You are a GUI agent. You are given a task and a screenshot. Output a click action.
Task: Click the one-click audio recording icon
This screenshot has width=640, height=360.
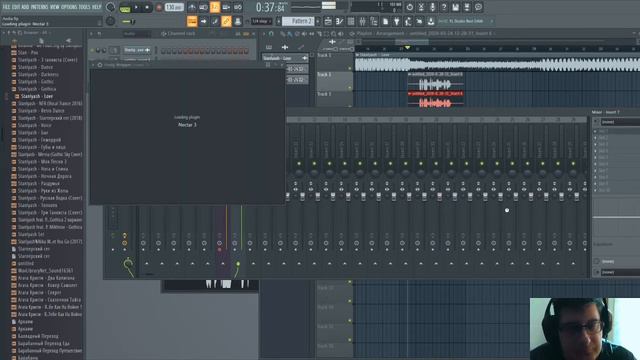(x=432, y=7)
